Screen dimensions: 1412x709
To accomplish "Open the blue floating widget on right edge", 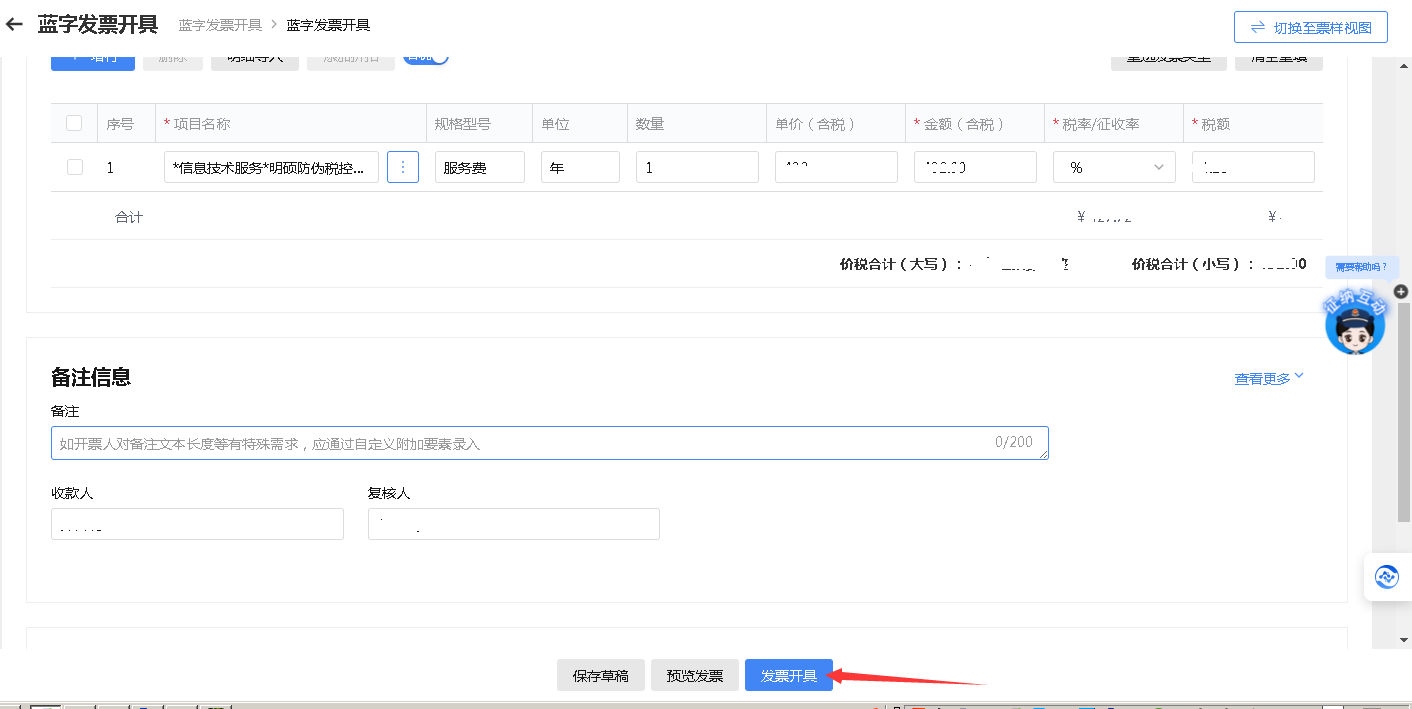I will (1387, 577).
